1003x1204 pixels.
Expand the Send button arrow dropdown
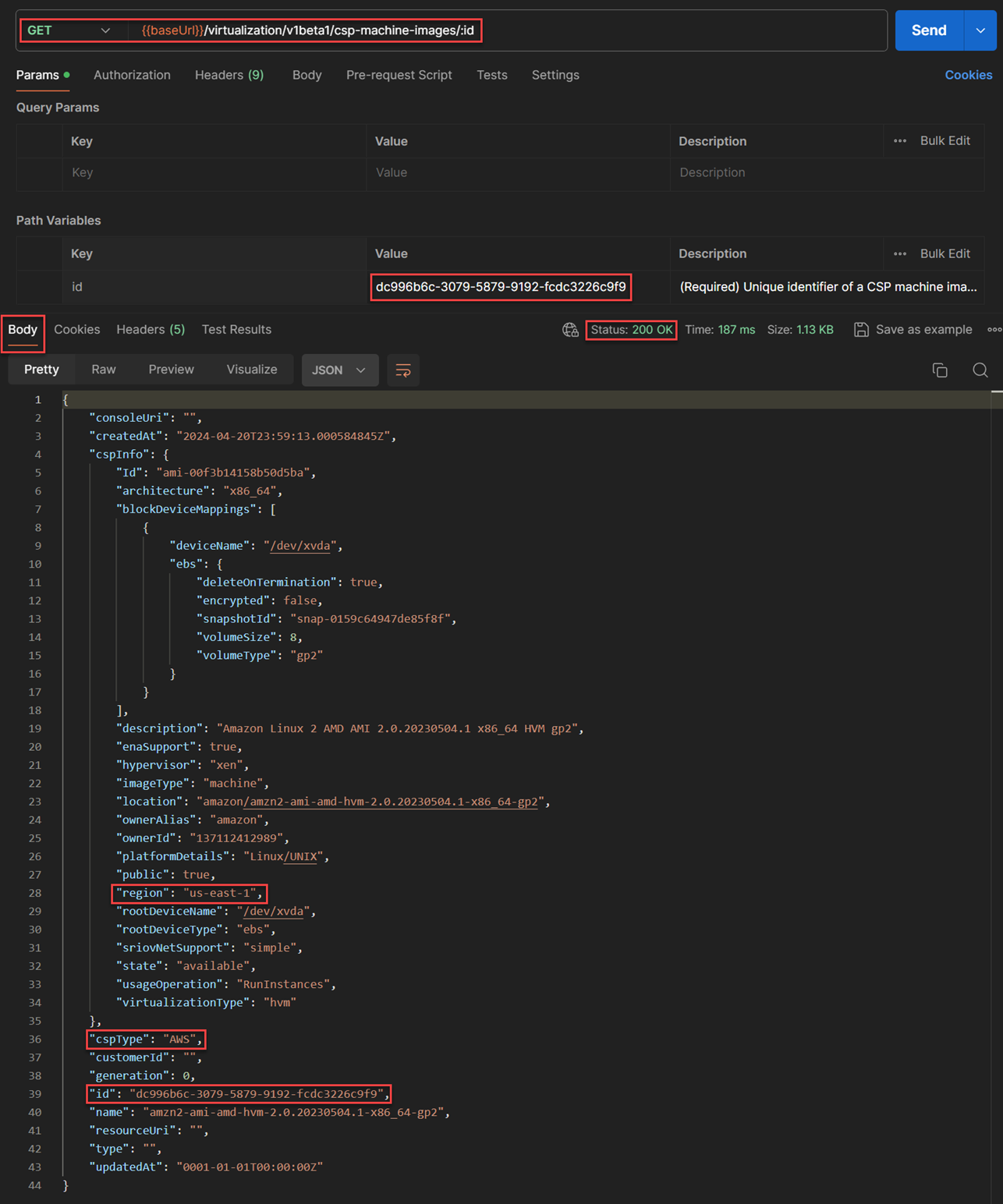(x=980, y=30)
